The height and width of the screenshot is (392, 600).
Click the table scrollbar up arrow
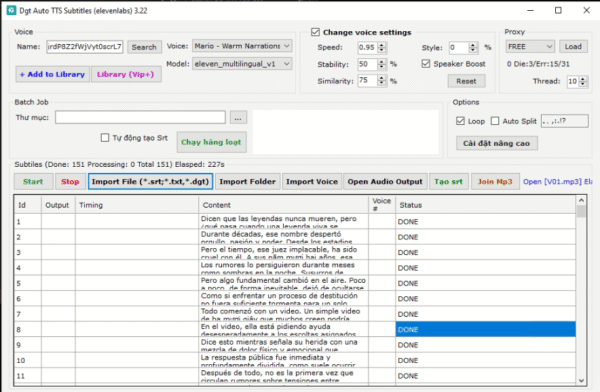[x=581, y=200]
